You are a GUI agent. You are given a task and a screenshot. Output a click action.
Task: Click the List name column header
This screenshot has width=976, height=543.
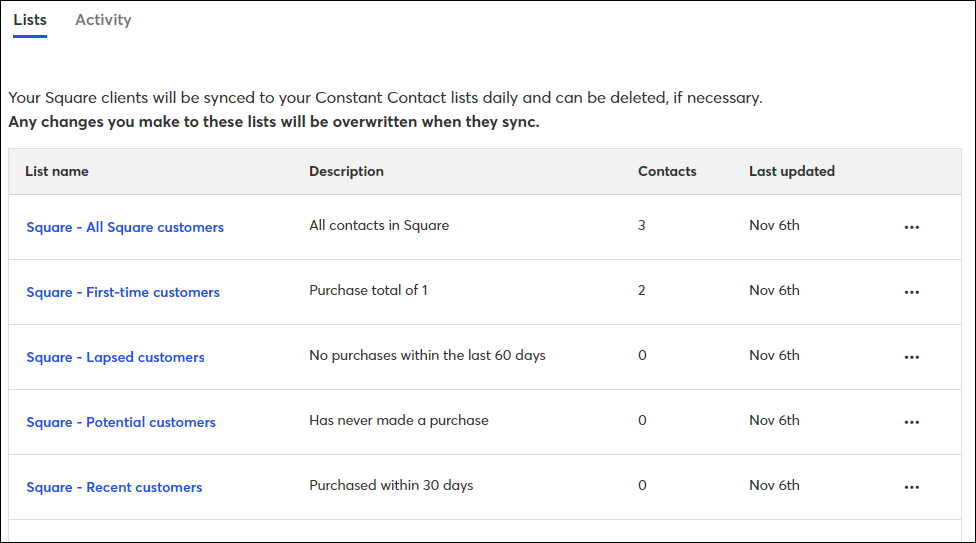click(x=57, y=171)
